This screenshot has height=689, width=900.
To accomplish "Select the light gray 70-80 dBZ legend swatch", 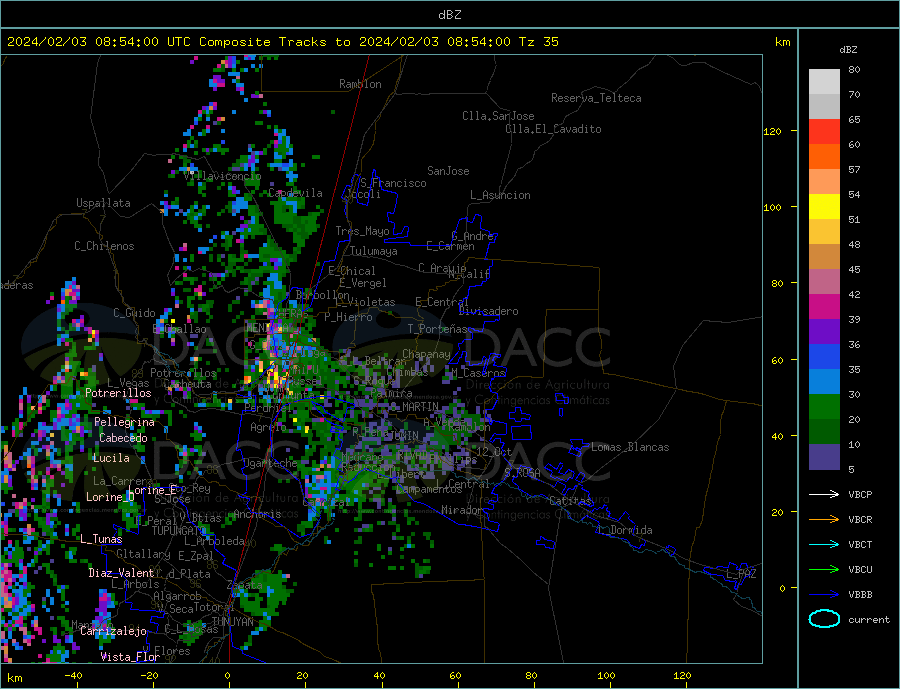I will click(824, 82).
